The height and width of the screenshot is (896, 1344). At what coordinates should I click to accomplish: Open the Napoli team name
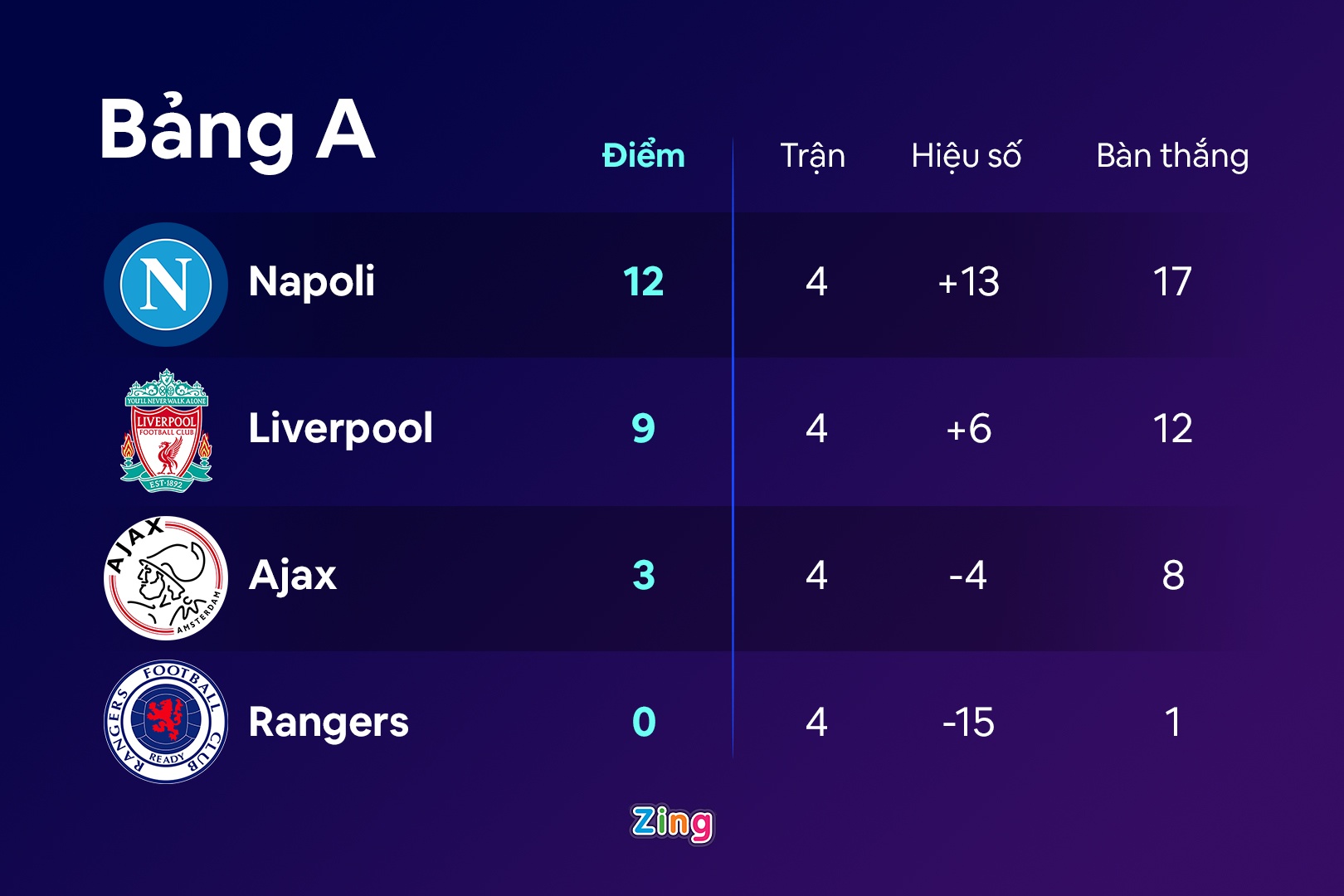point(312,282)
